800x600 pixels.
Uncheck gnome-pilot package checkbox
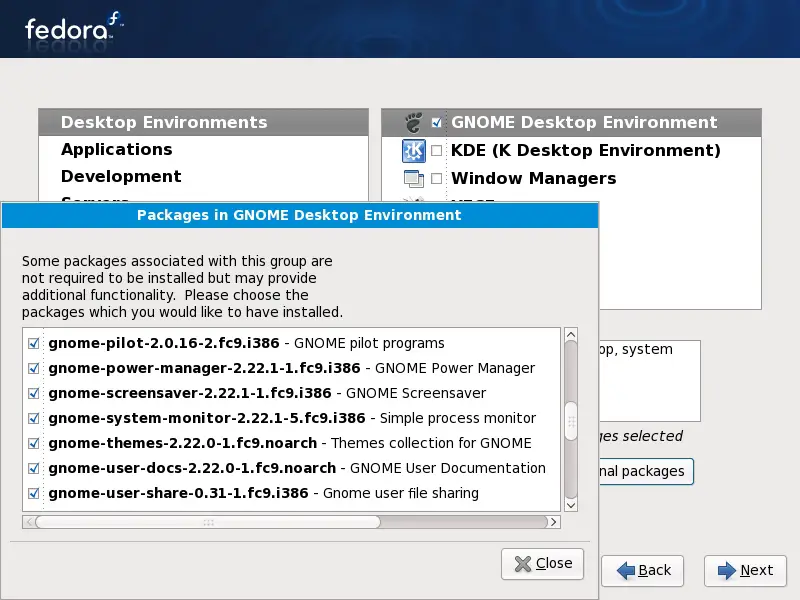coord(34,343)
